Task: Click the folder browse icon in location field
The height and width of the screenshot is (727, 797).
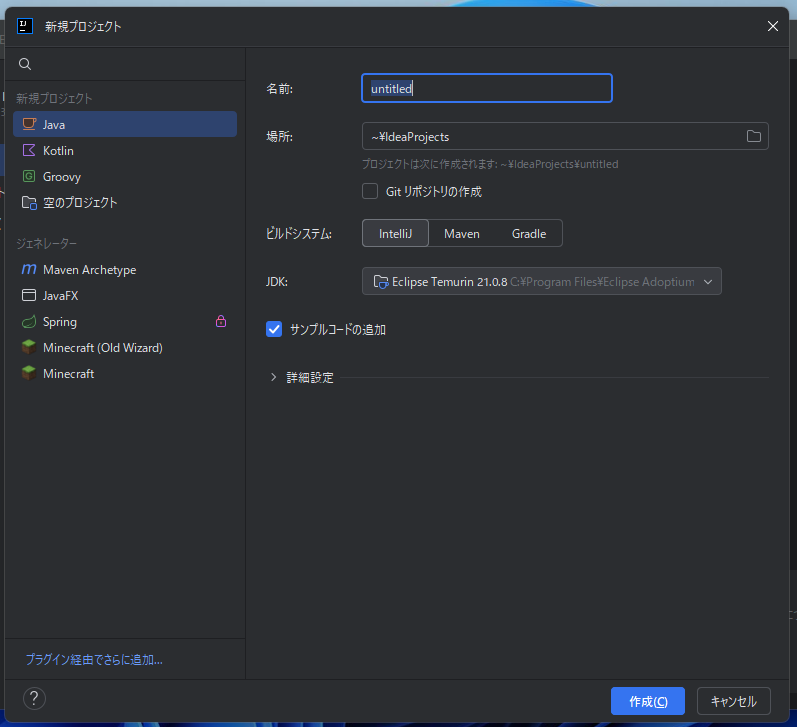Action: pos(754,136)
